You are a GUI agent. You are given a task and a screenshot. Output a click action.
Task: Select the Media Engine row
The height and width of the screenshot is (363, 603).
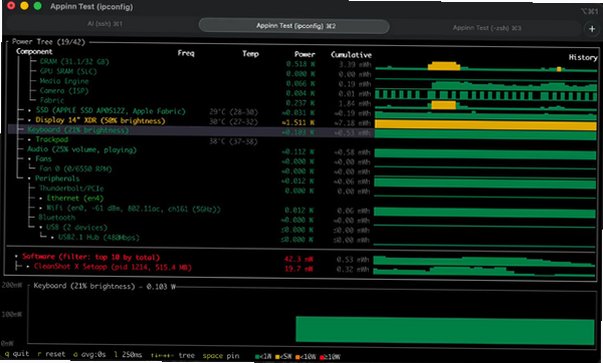click(x=64, y=81)
